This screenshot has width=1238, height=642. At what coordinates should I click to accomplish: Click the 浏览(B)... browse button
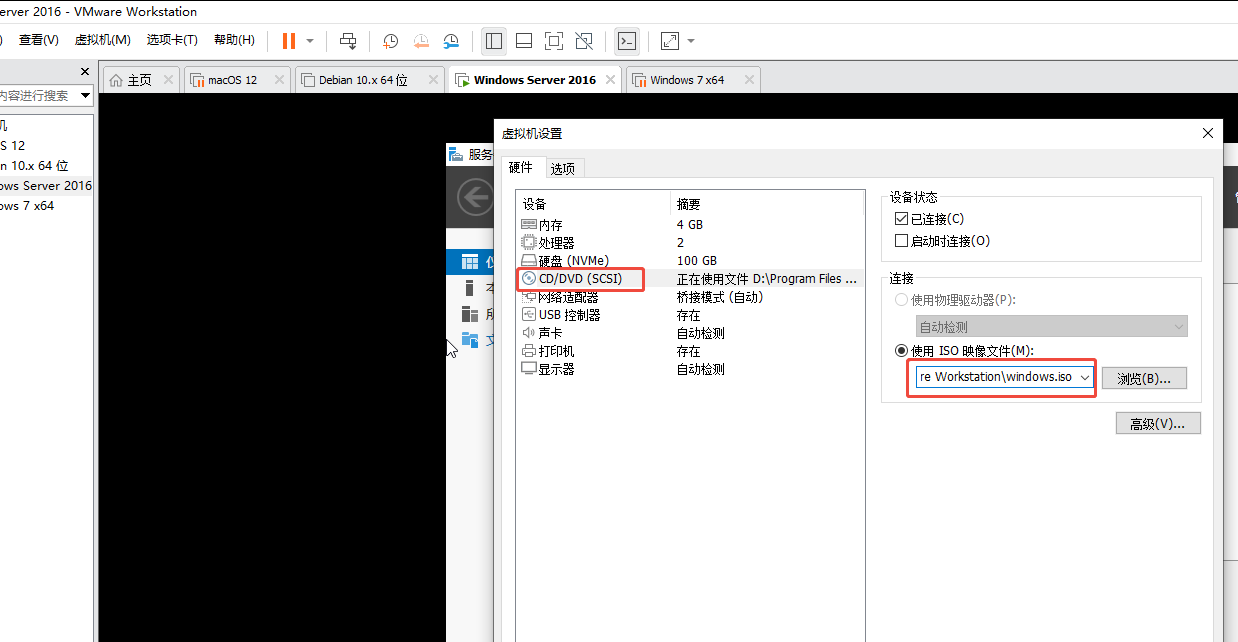tap(1144, 378)
